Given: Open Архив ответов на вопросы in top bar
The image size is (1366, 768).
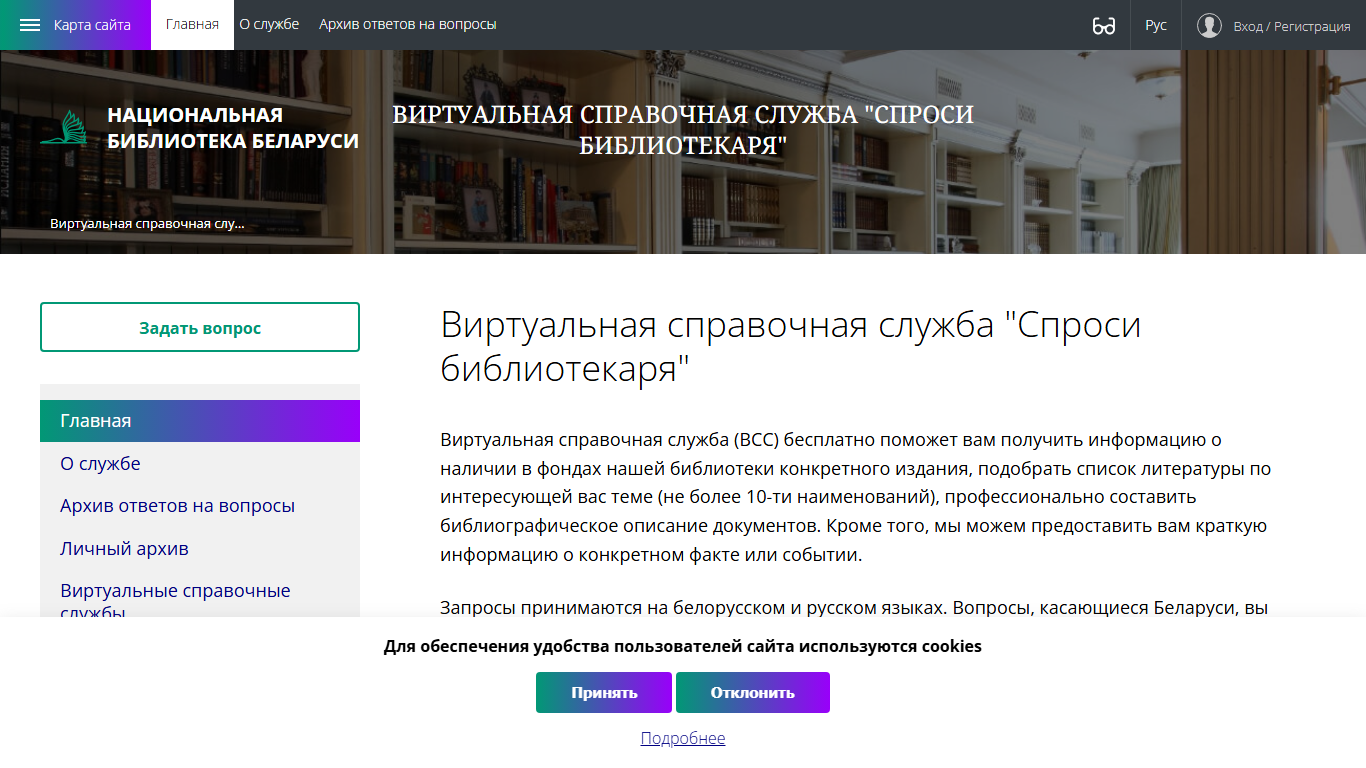Looking at the screenshot, I should click(x=408, y=24).
